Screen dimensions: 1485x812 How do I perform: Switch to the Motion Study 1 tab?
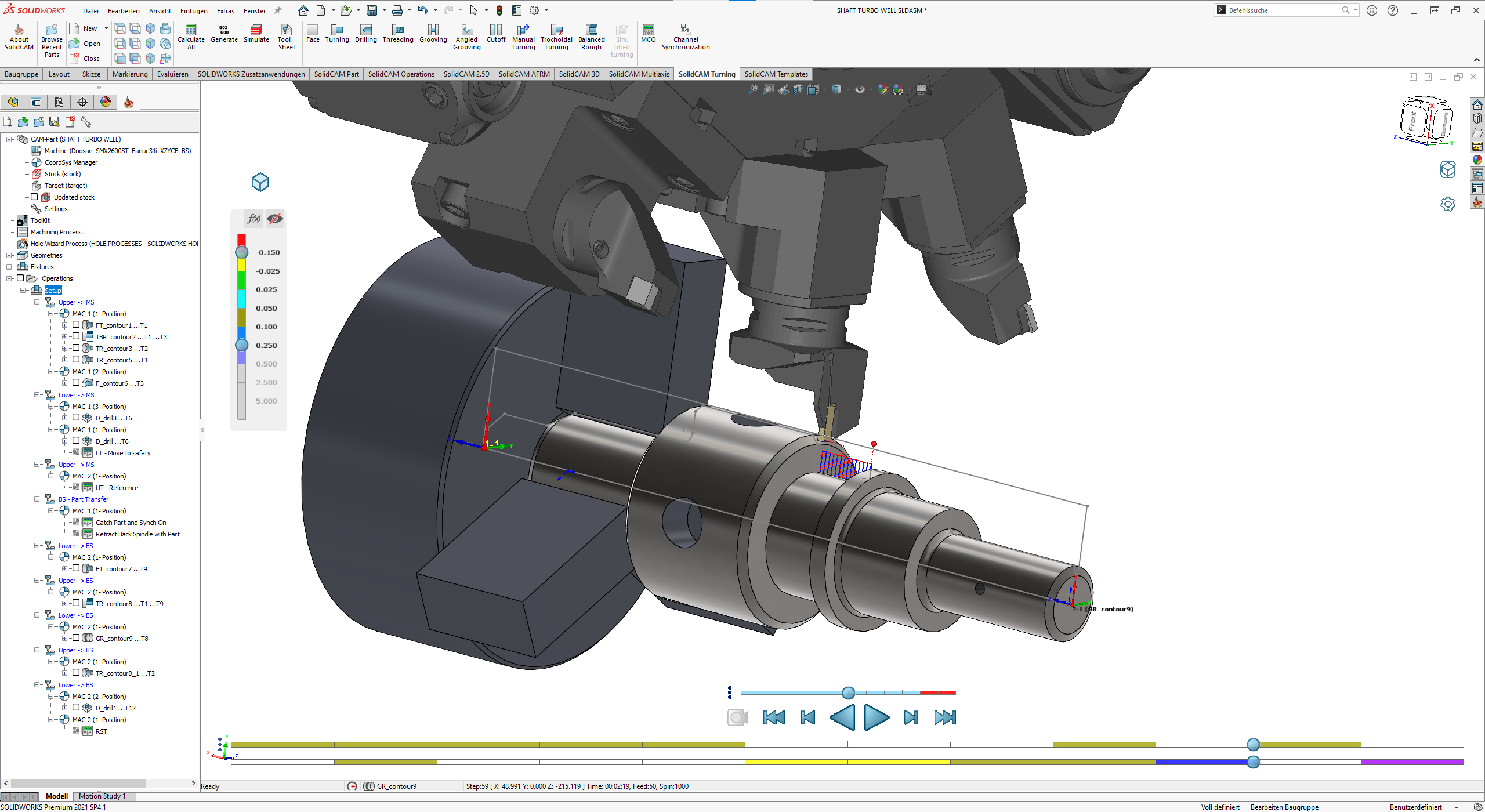[102, 796]
